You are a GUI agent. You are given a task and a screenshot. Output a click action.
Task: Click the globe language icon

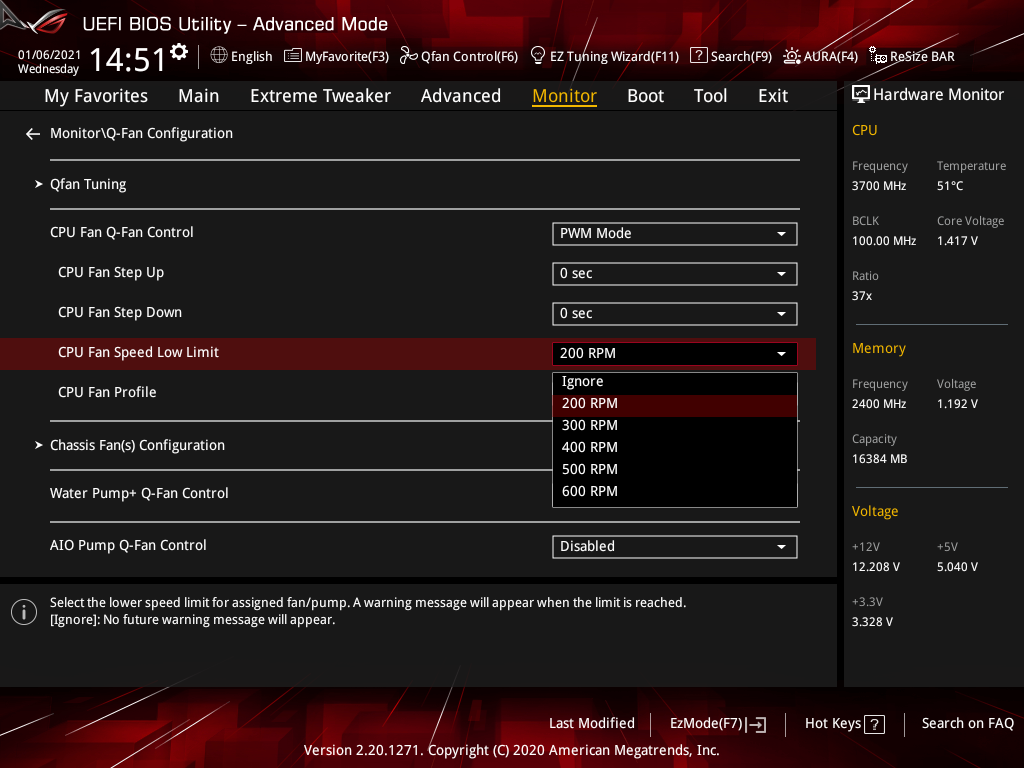coord(219,56)
